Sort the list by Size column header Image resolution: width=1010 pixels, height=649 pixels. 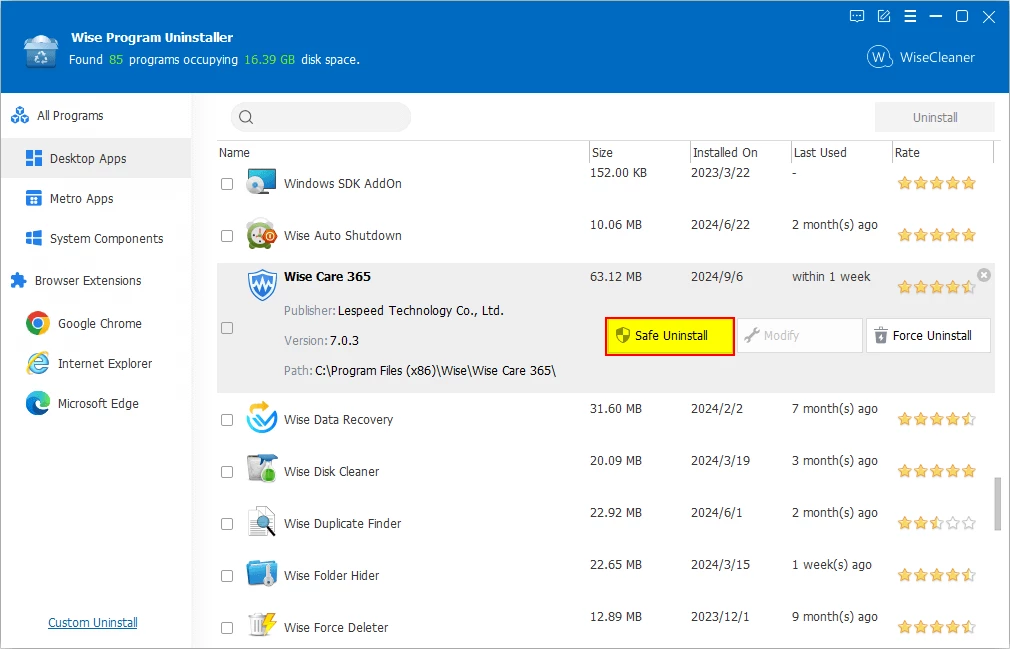(x=602, y=153)
